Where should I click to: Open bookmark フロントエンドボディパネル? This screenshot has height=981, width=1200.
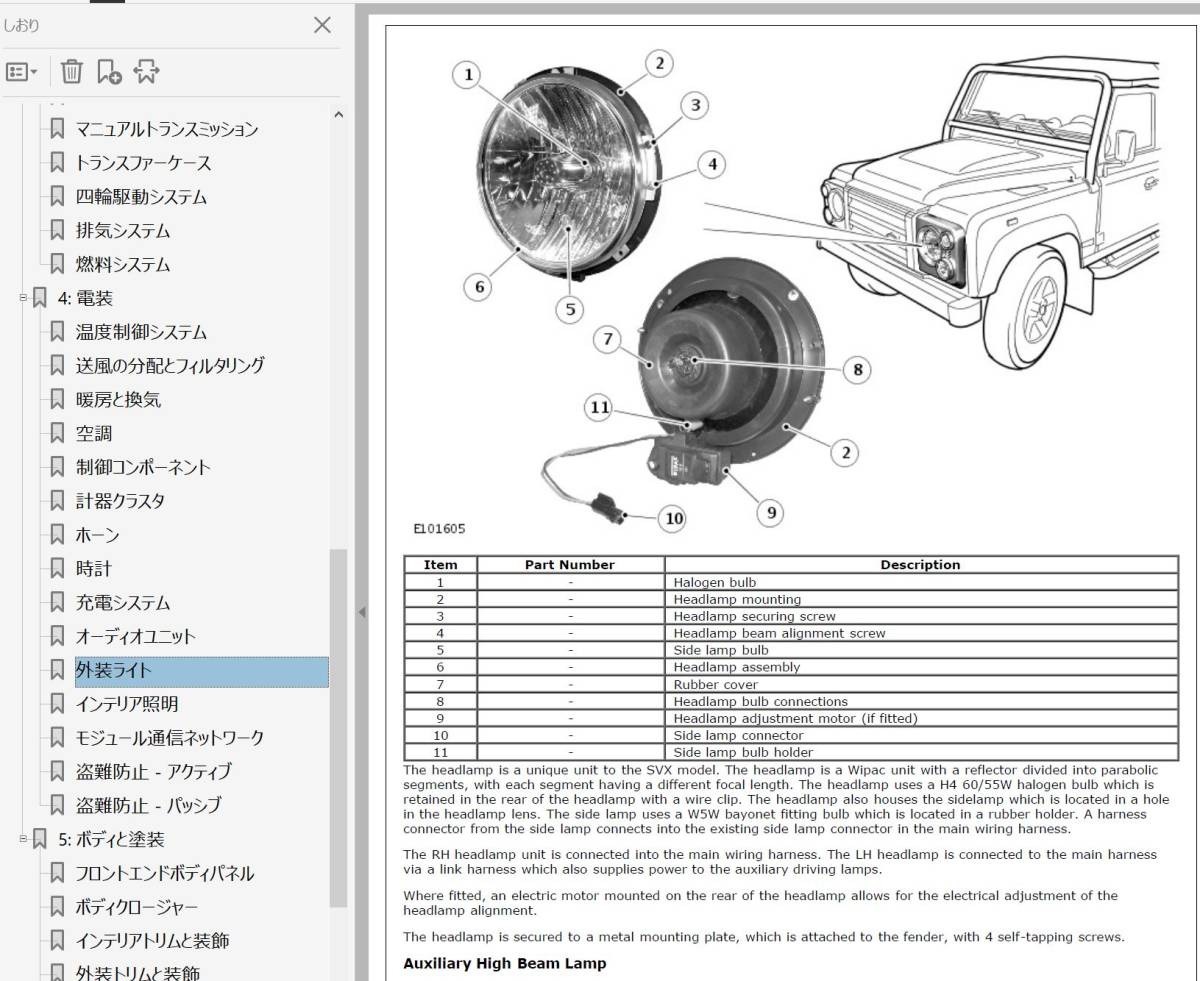click(x=165, y=873)
